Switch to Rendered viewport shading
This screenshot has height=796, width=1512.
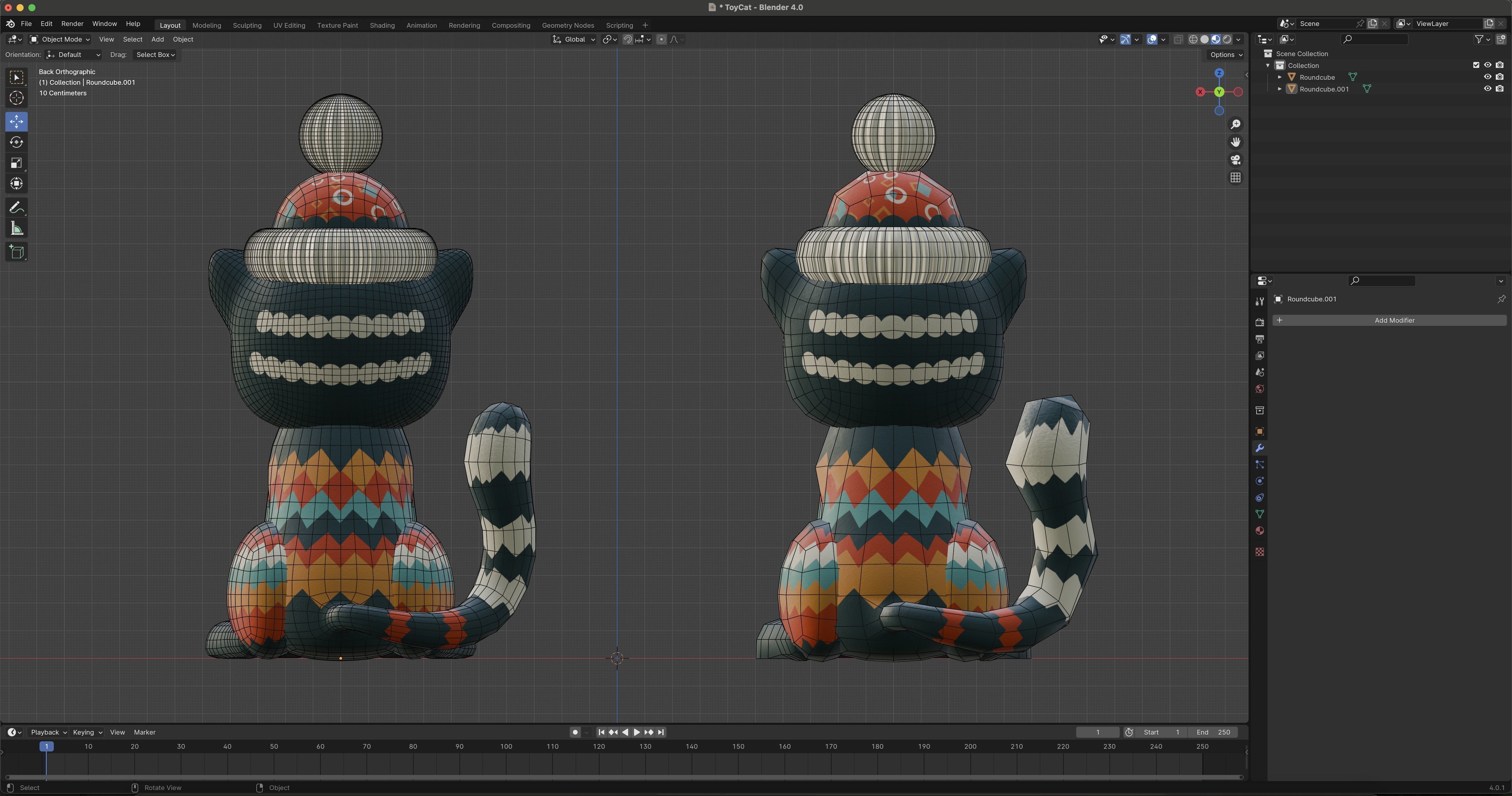[1227, 39]
